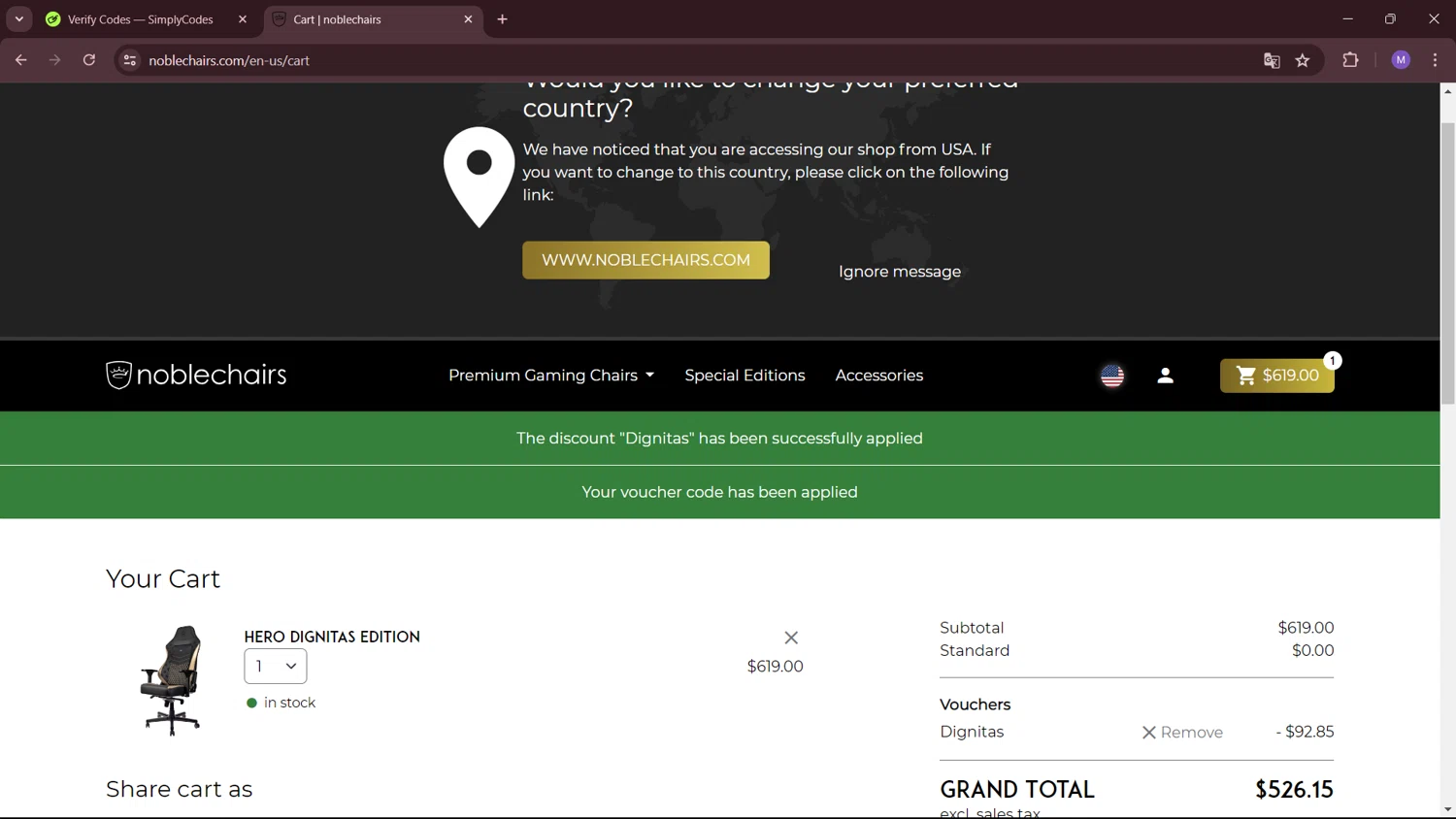Switch to Verify Codes — SimplyCodes tab
The width and height of the screenshot is (1456, 819).
coord(139,19)
